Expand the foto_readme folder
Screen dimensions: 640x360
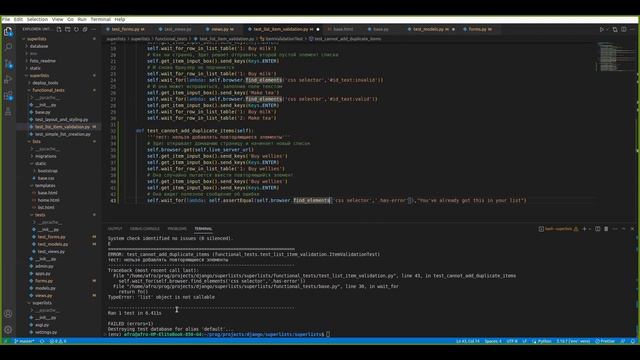pyautogui.click(x=42, y=61)
